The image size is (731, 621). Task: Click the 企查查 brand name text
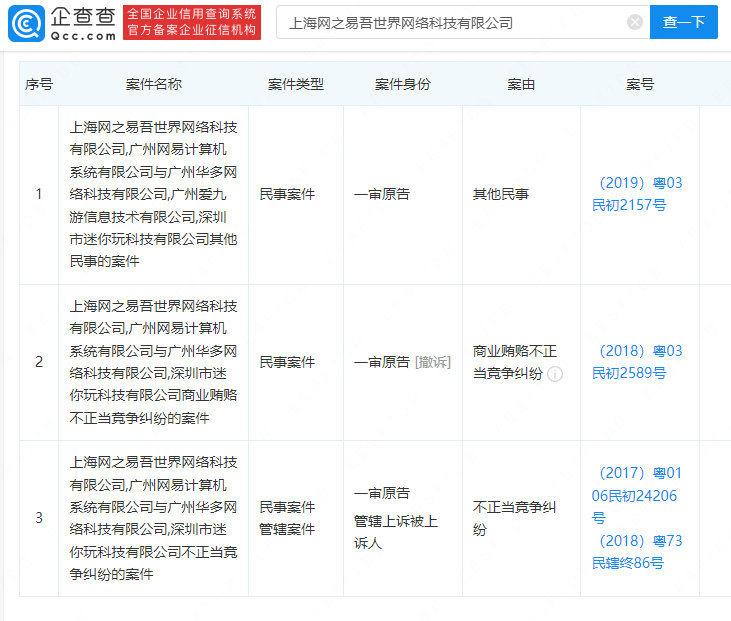coord(83,17)
